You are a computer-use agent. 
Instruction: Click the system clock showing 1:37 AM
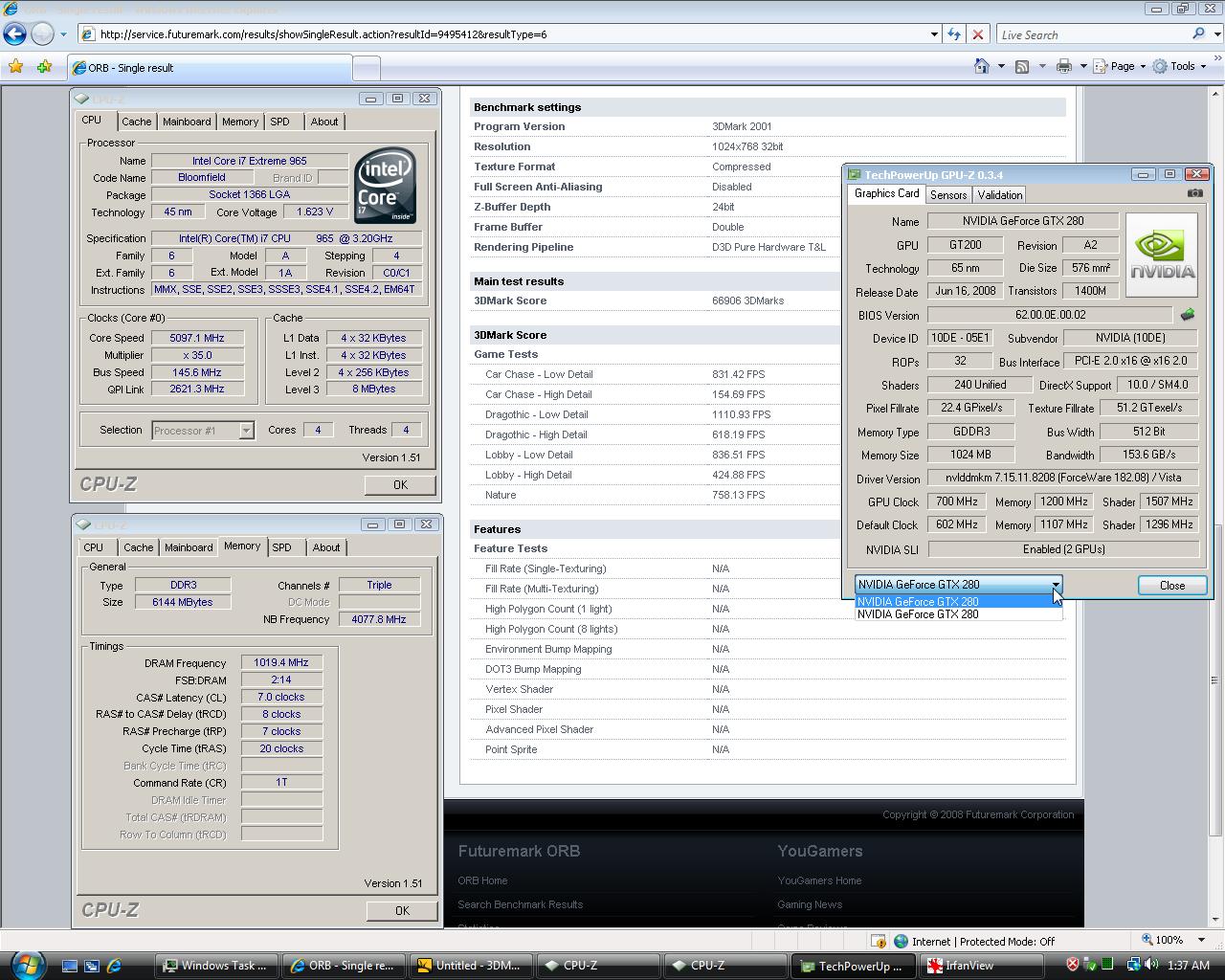click(1190, 965)
